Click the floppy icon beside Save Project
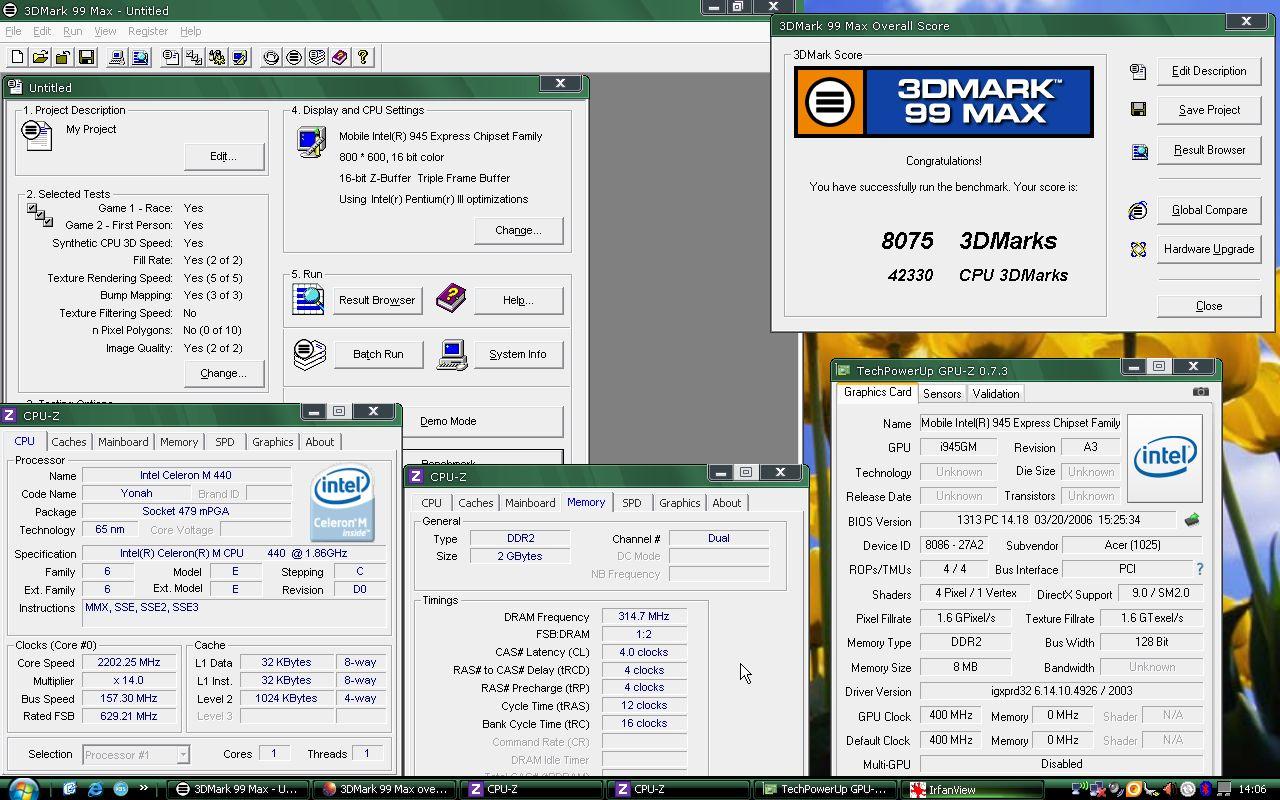The image size is (1280, 800). point(1138,109)
